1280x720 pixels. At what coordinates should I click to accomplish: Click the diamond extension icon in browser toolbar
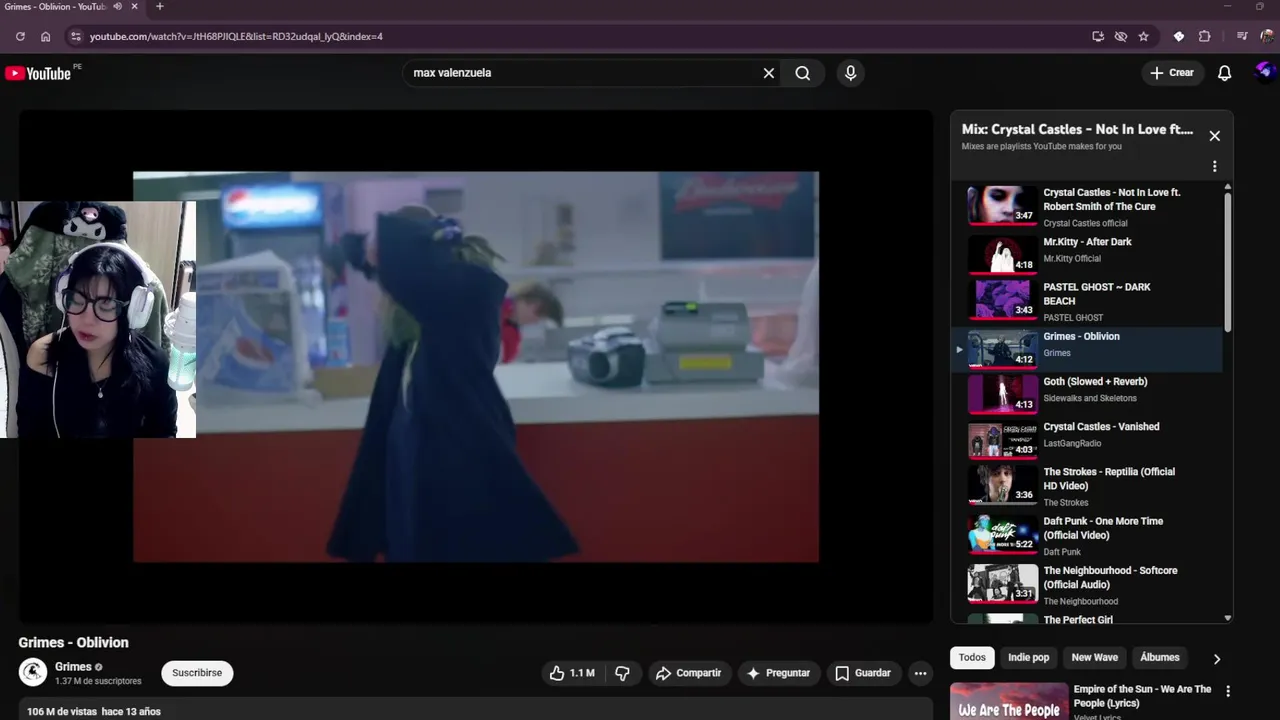[1179, 36]
